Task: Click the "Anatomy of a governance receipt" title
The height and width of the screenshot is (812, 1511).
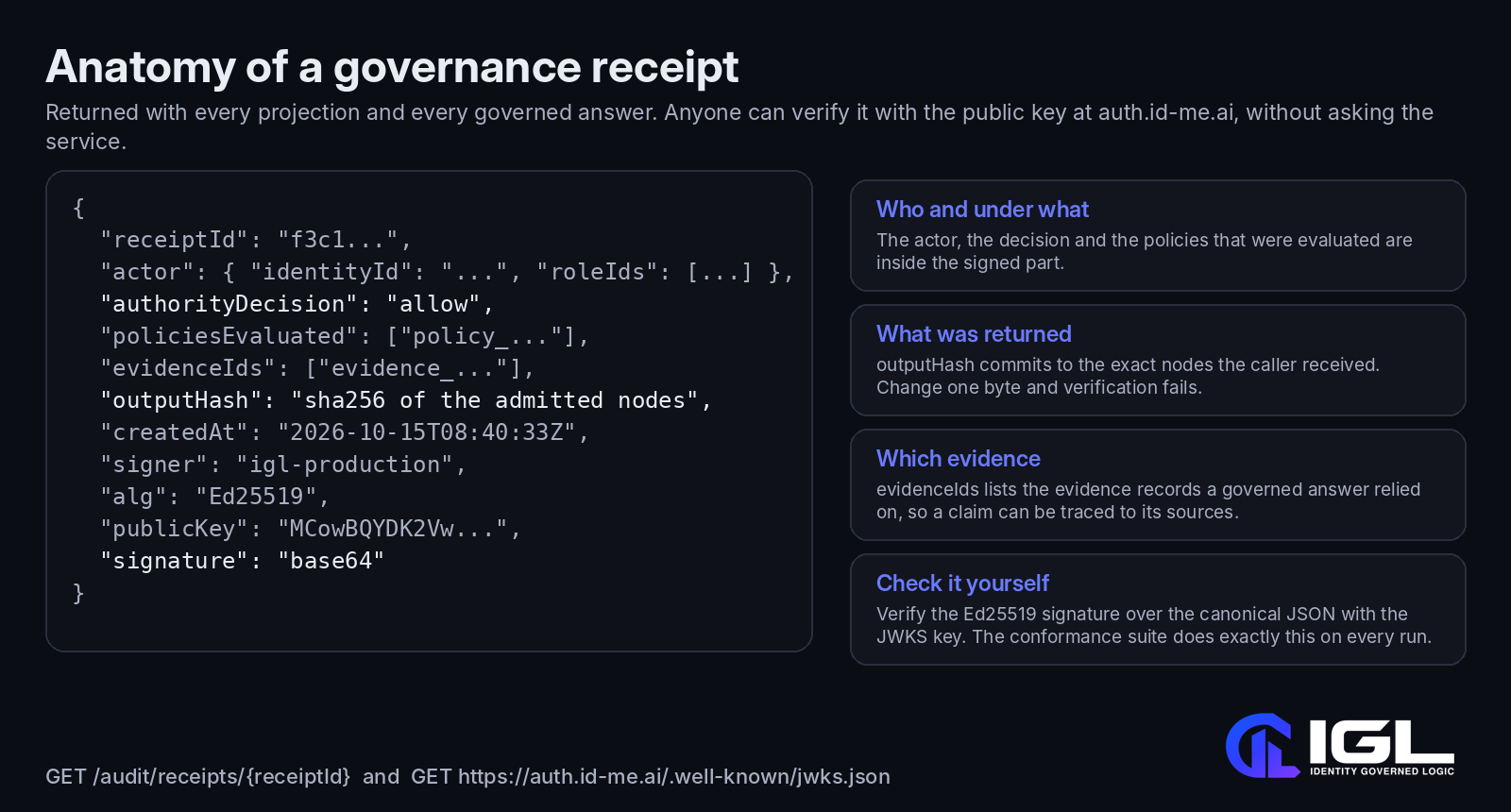Action: 392,67
